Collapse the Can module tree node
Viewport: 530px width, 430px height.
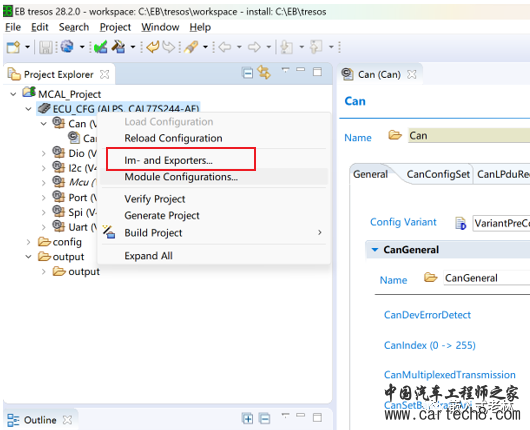click(44, 124)
